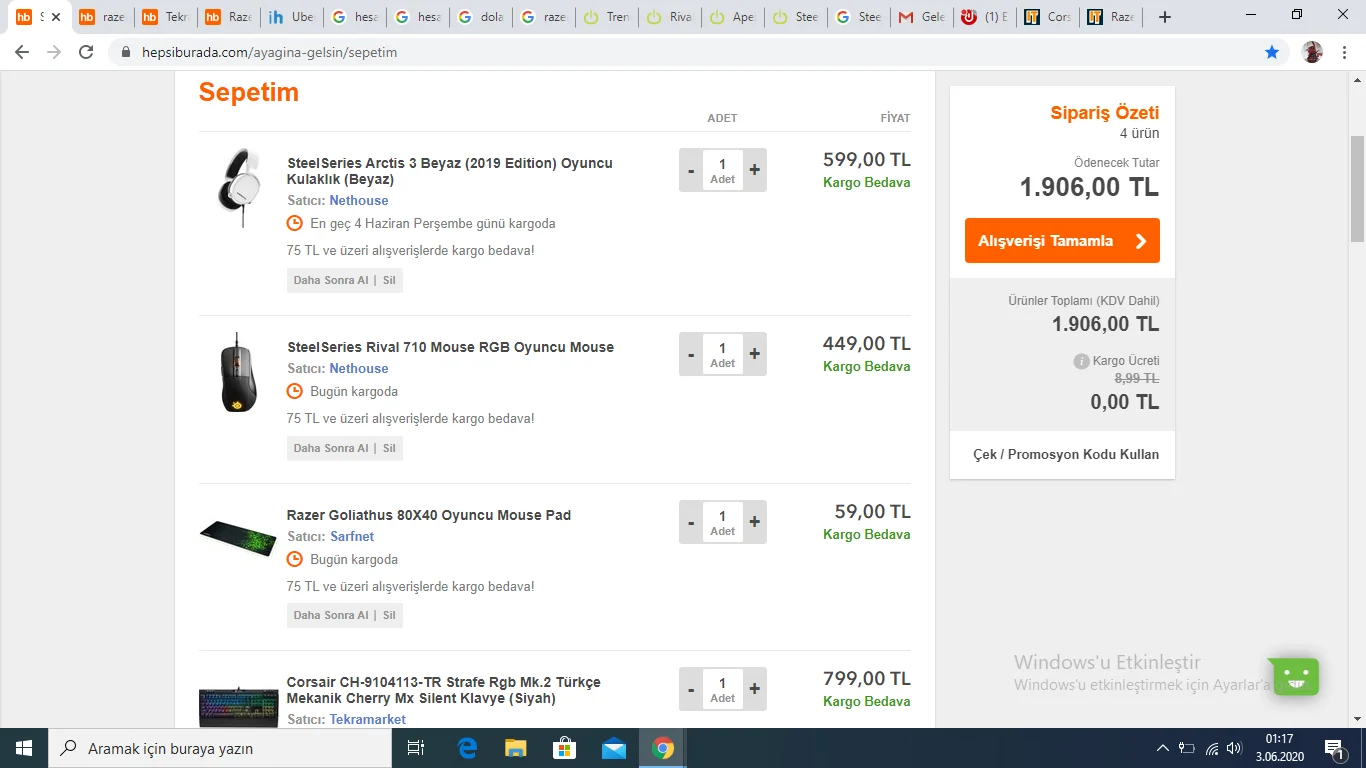Switch to the dola Google tab
Viewport: 1366px width, 768px height.
[x=480, y=17]
